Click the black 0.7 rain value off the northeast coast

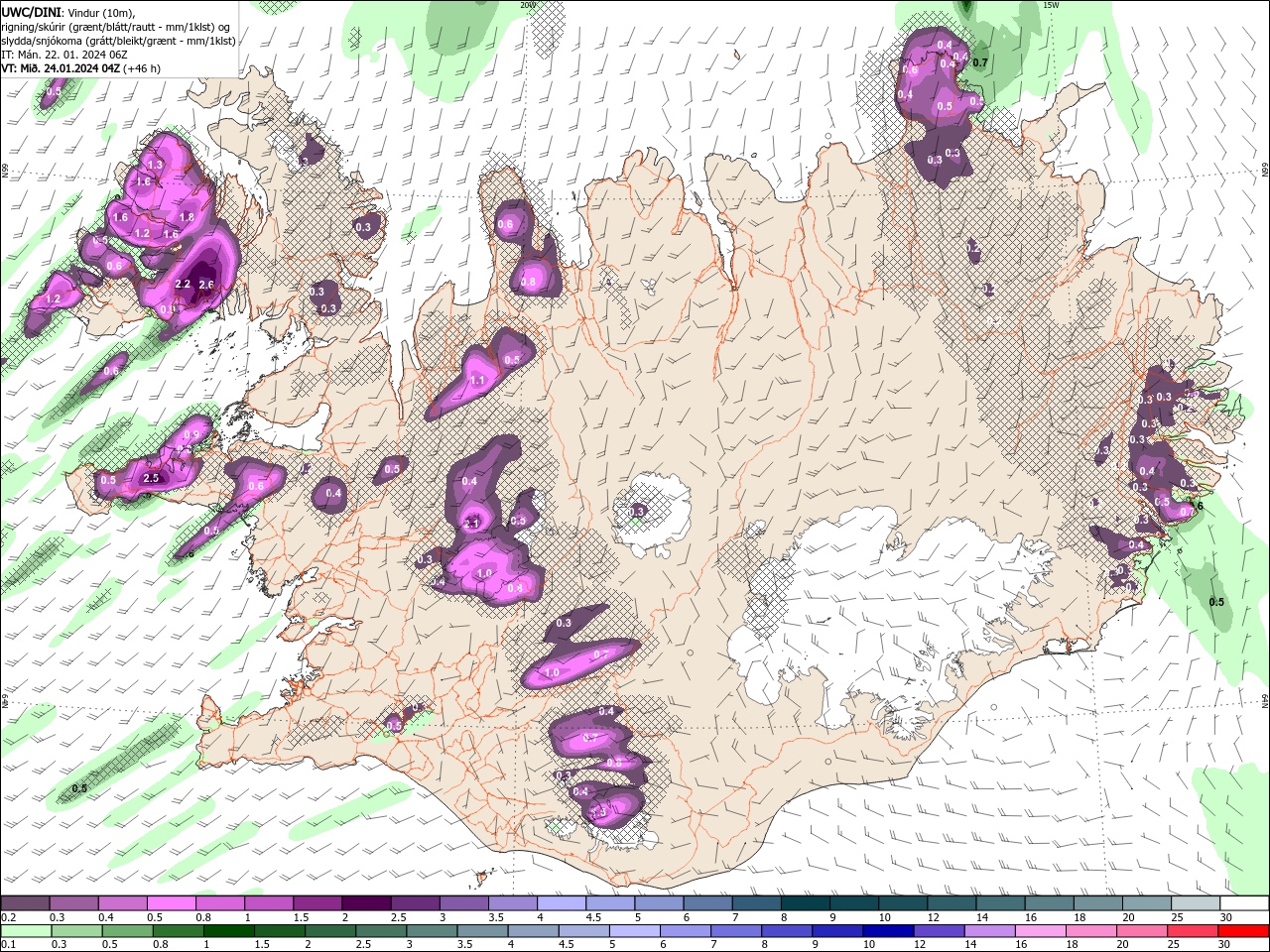pos(980,62)
